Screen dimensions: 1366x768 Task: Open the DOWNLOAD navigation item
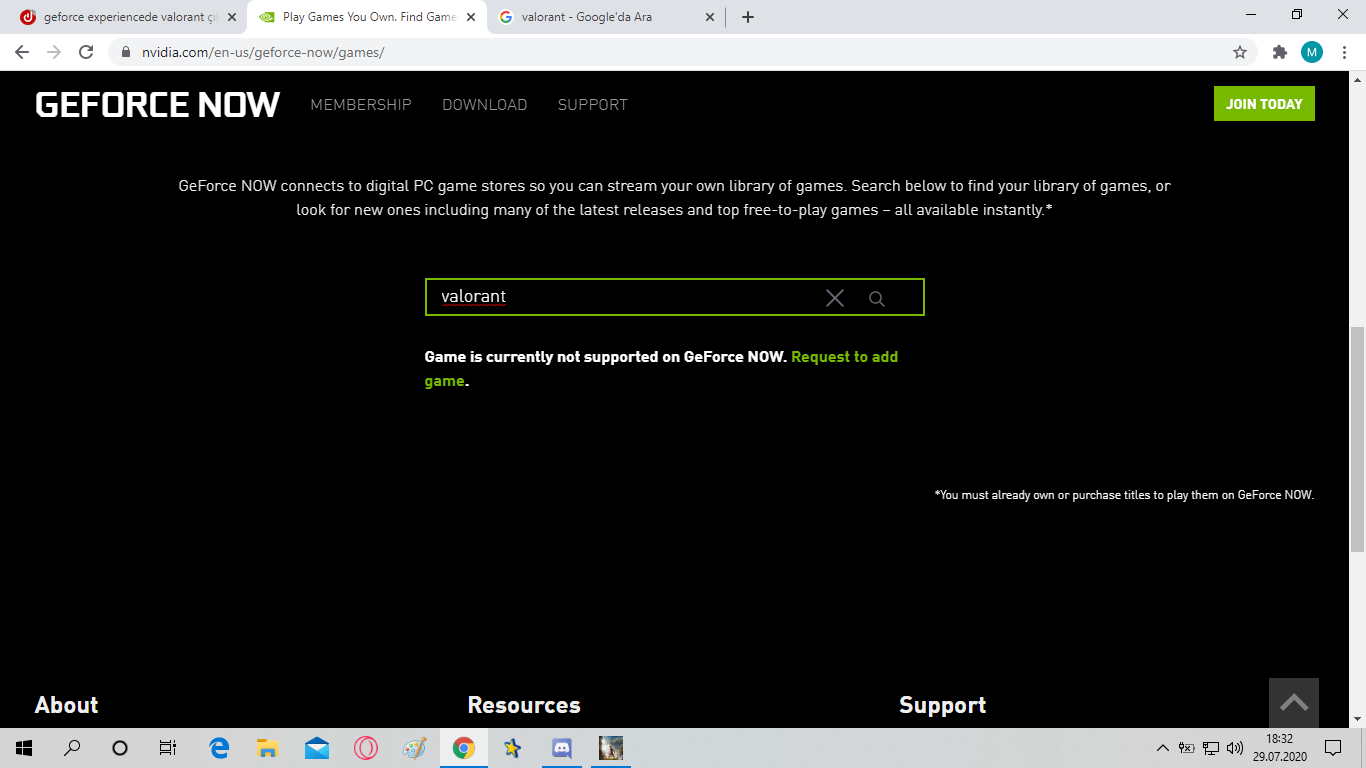click(485, 105)
